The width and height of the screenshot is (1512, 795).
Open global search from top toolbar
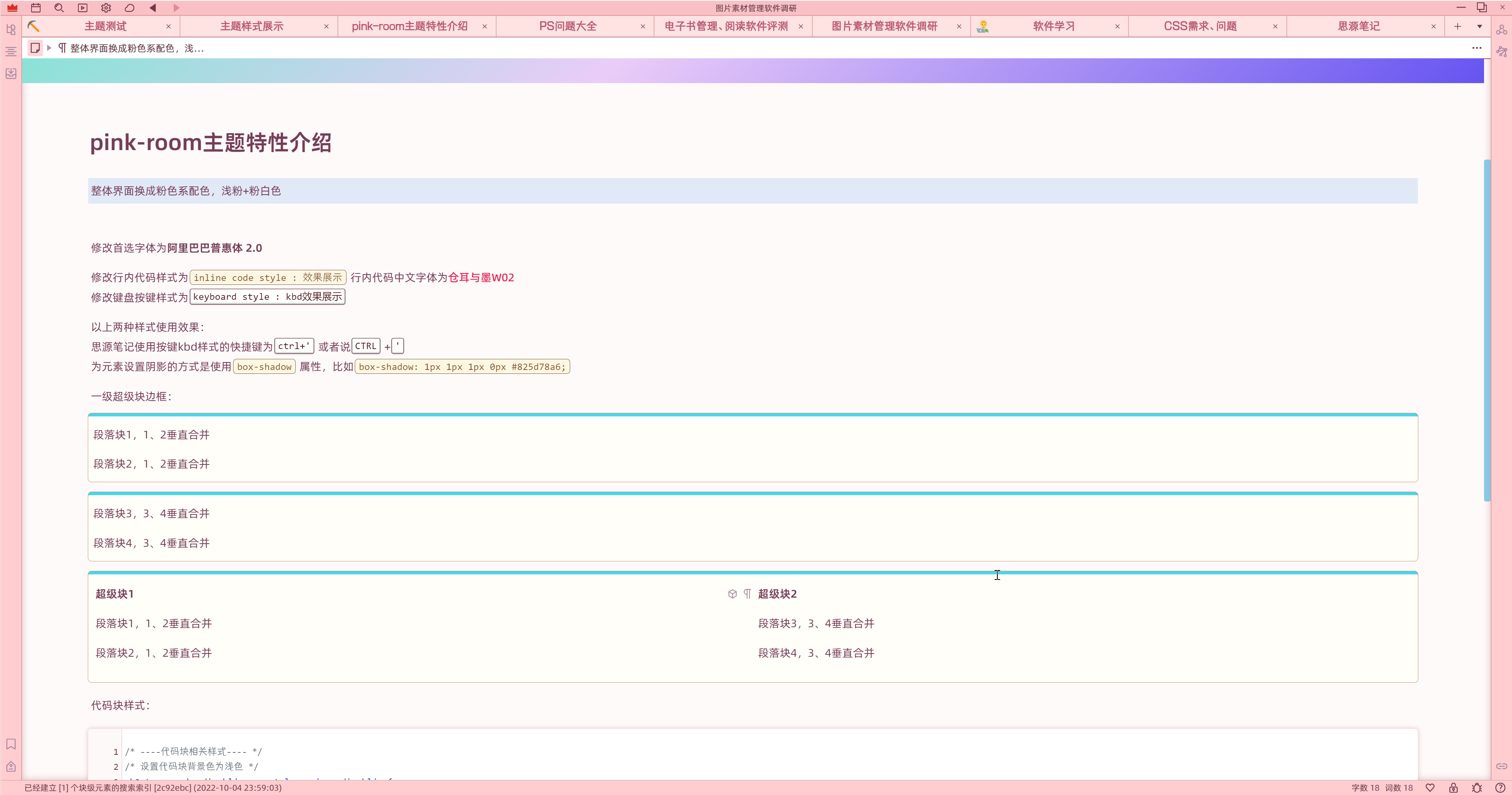coord(59,7)
